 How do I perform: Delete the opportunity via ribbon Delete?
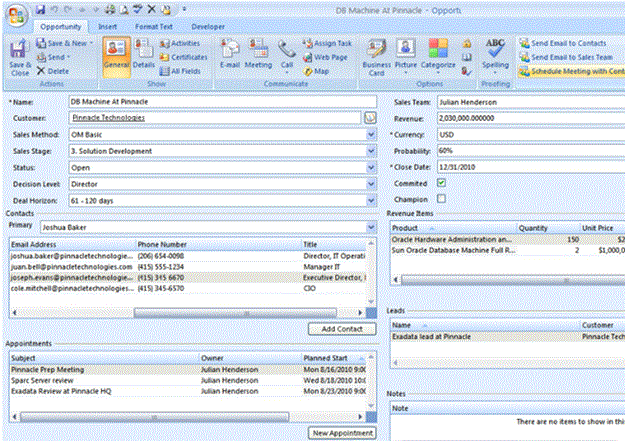(x=52, y=71)
